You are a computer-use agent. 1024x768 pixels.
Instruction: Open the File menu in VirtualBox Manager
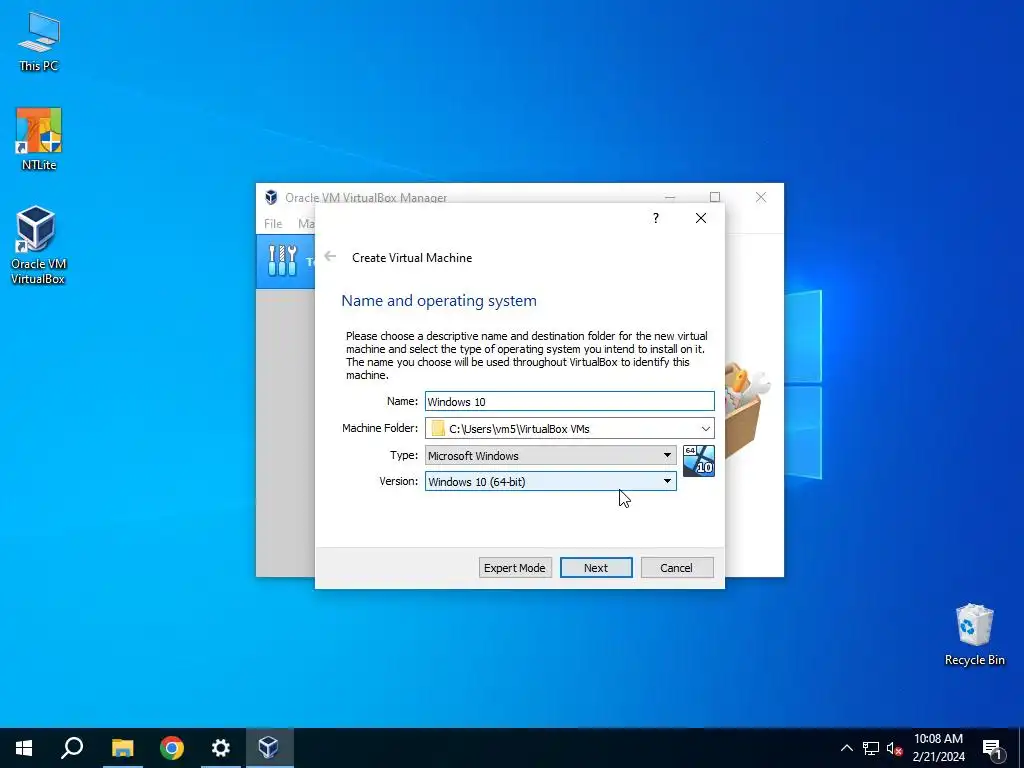coord(273,223)
